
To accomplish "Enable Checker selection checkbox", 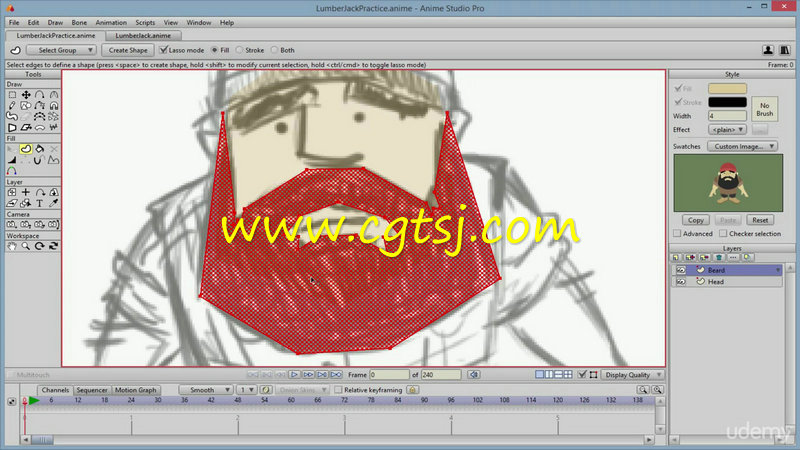I will click(723, 233).
